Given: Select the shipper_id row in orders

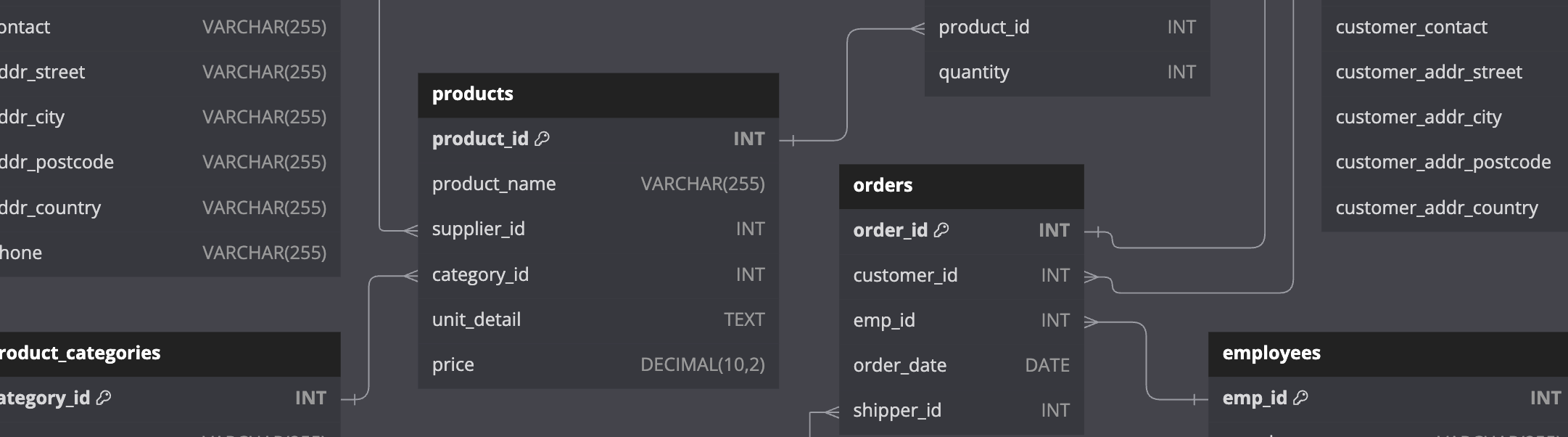Looking at the screenshot, I should [962, 410].
